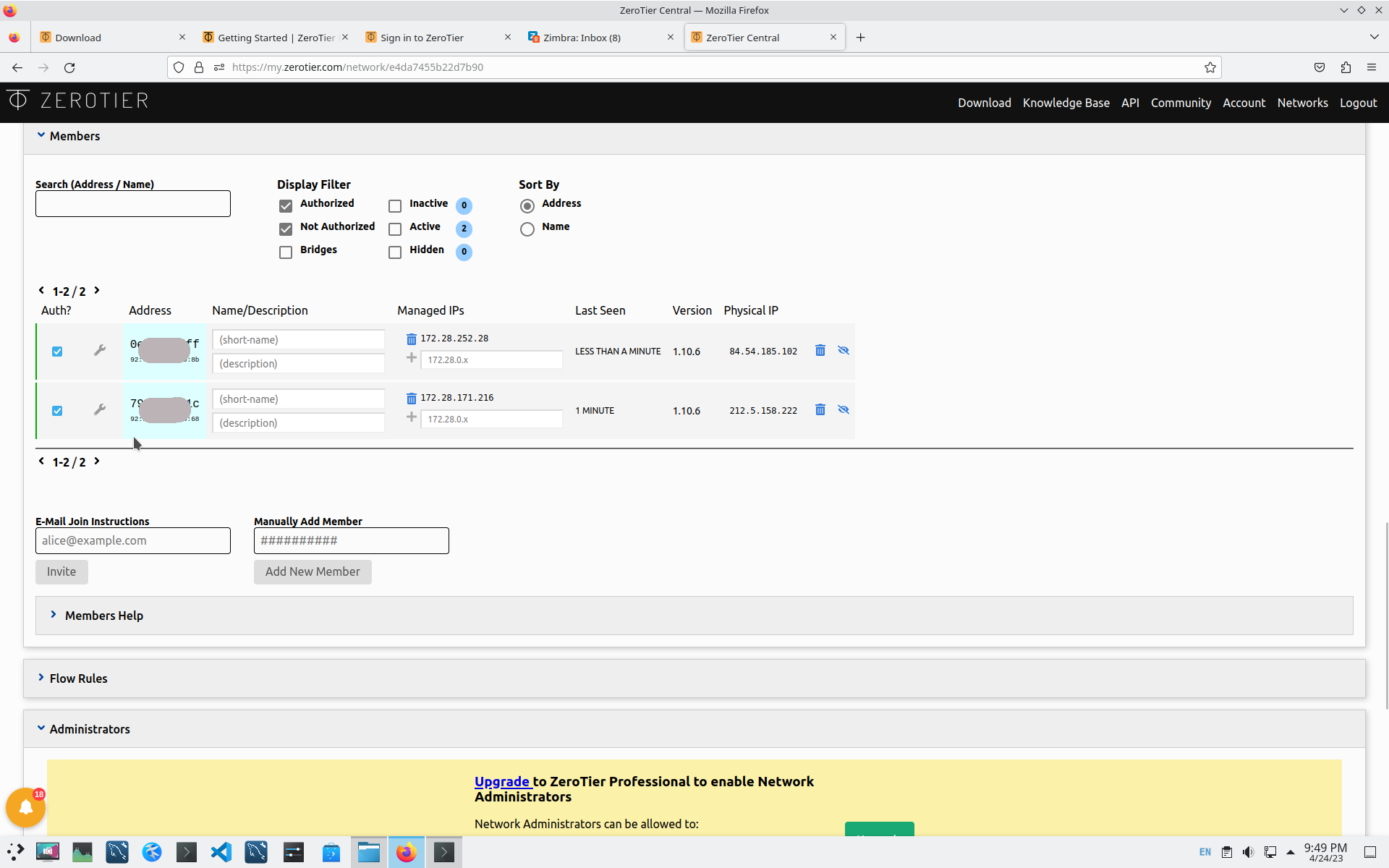Switch to Zimbra Inbox tab

pyautogui.click(x=600, y=38)
